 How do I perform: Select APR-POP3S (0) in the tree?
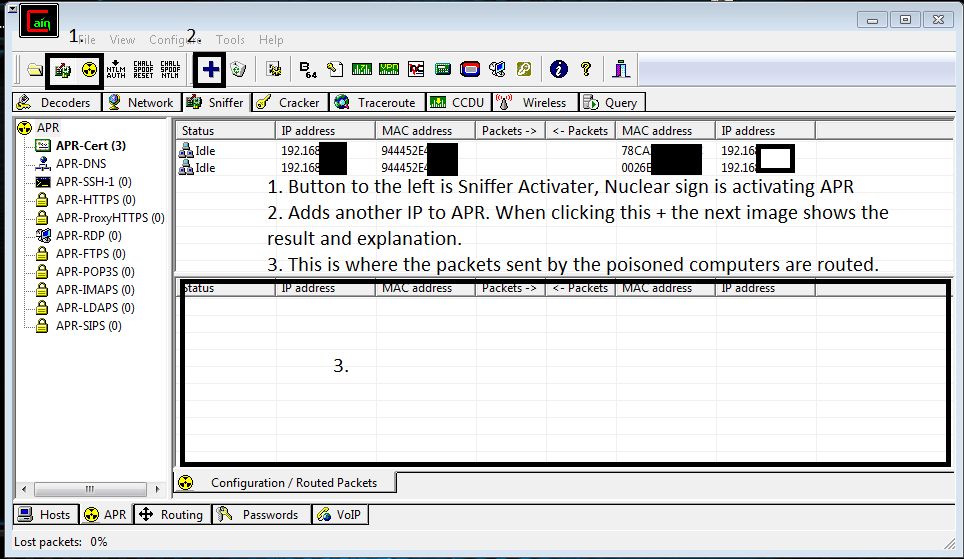coord(95,271)
